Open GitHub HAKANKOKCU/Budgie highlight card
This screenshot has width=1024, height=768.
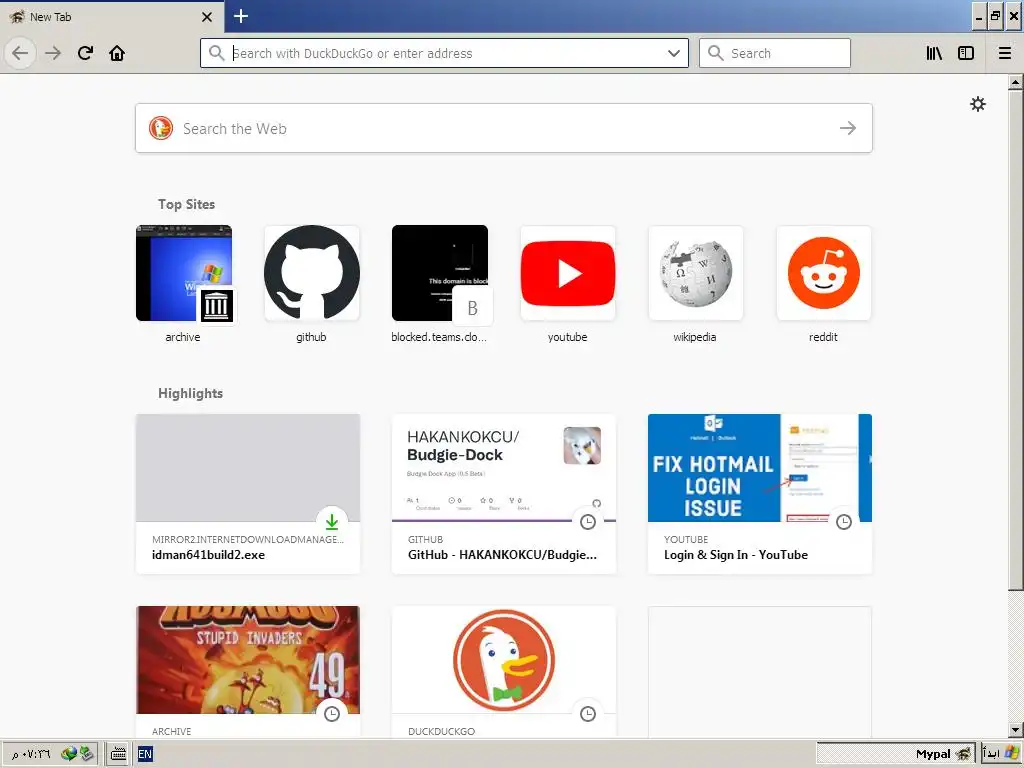tap(504, 494)
